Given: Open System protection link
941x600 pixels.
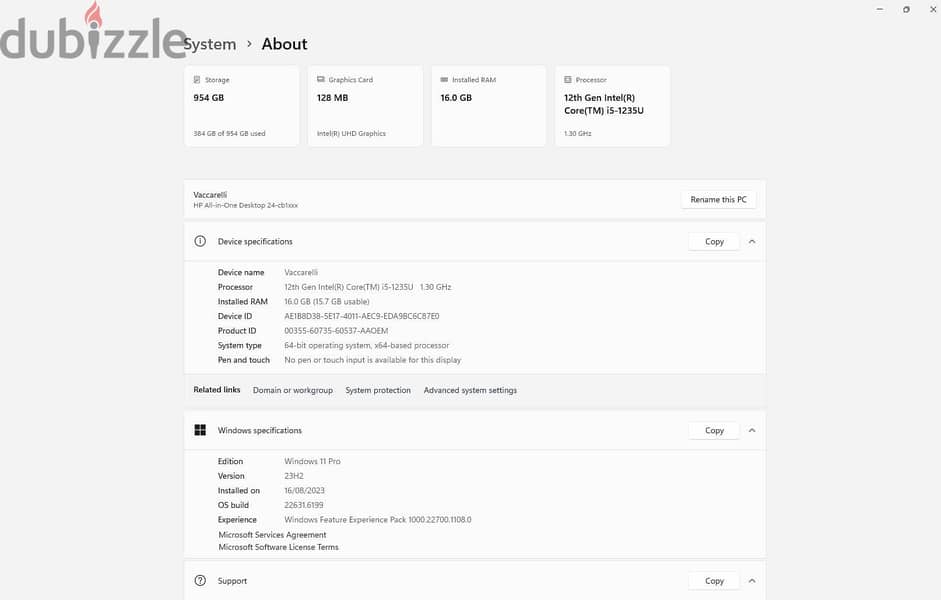Looking at the screenshot, I should click(x=378, y=390).
